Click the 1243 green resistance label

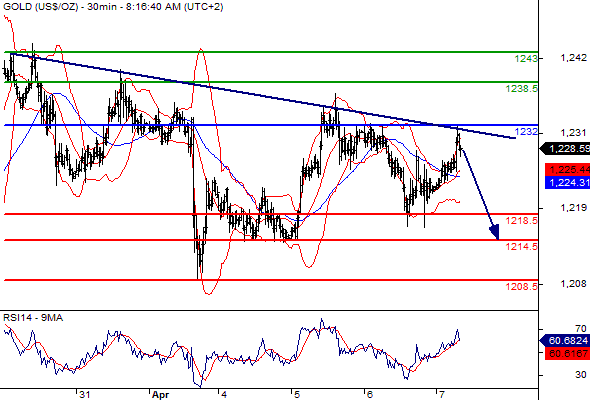pyautogui.click(x=526, y=58)
